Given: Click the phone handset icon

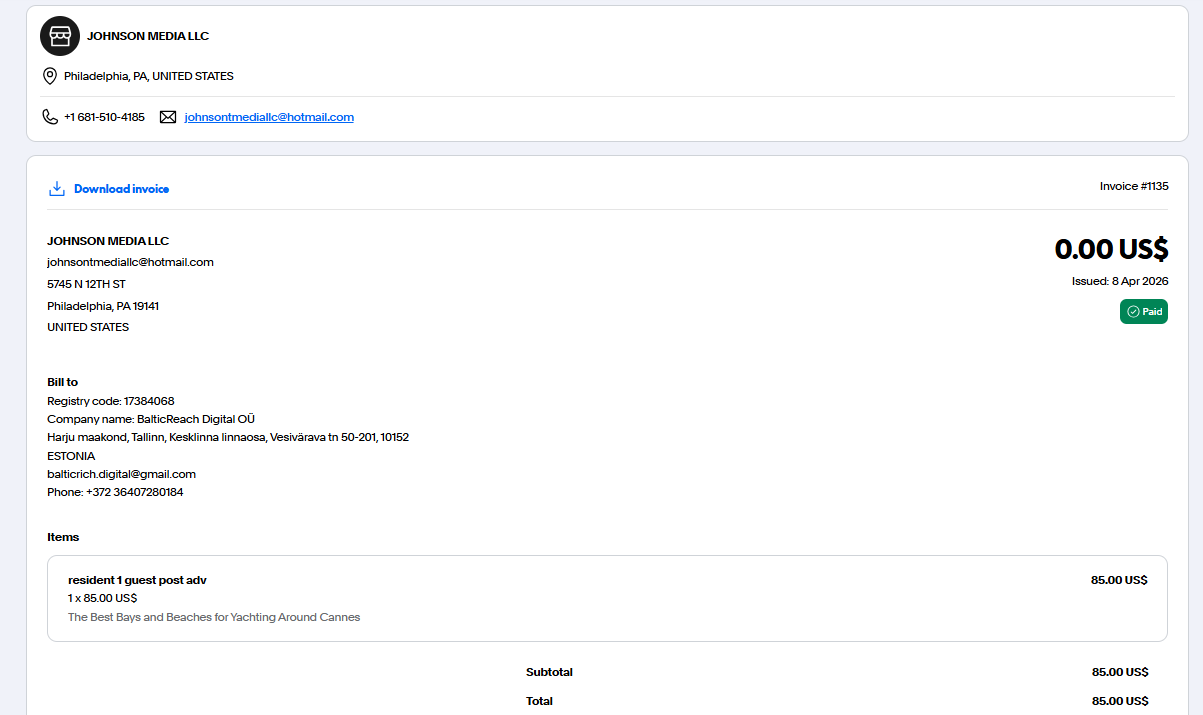Looking at the screenshot, I should [50, 117].
